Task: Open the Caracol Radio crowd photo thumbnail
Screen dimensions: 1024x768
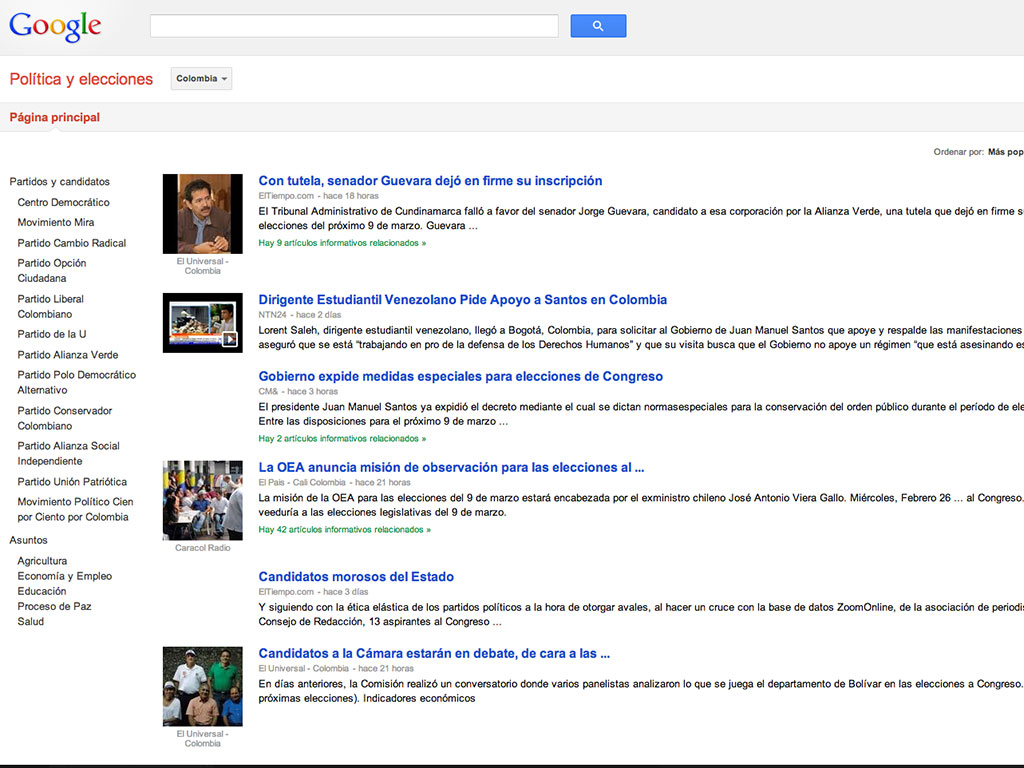Action: point(202,500)
